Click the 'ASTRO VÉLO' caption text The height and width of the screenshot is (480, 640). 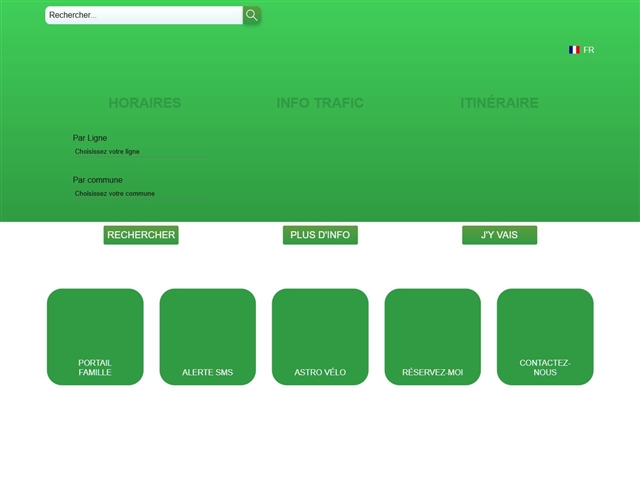click(x=320, y=373)
